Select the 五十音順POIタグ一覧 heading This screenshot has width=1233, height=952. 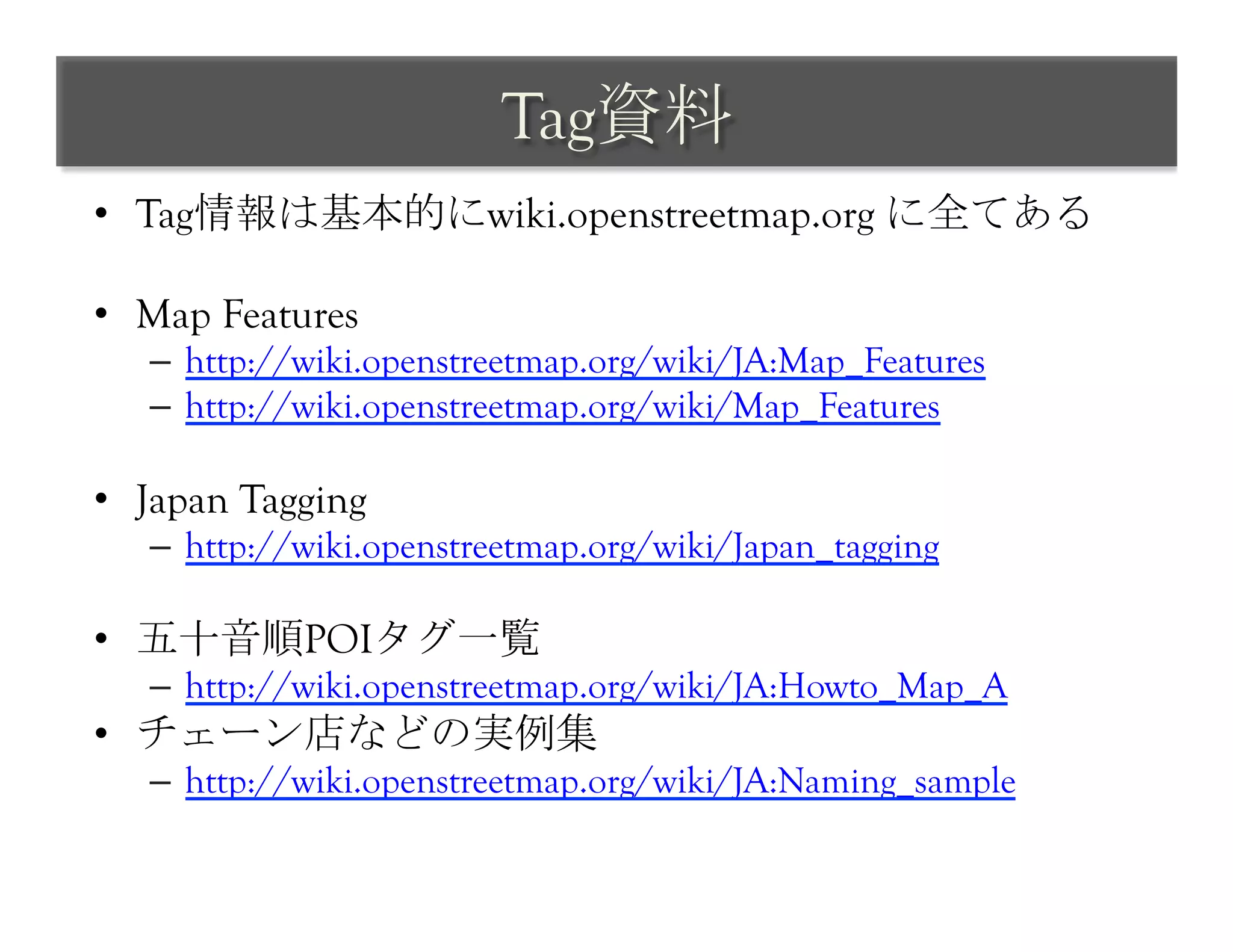point(338,638)
